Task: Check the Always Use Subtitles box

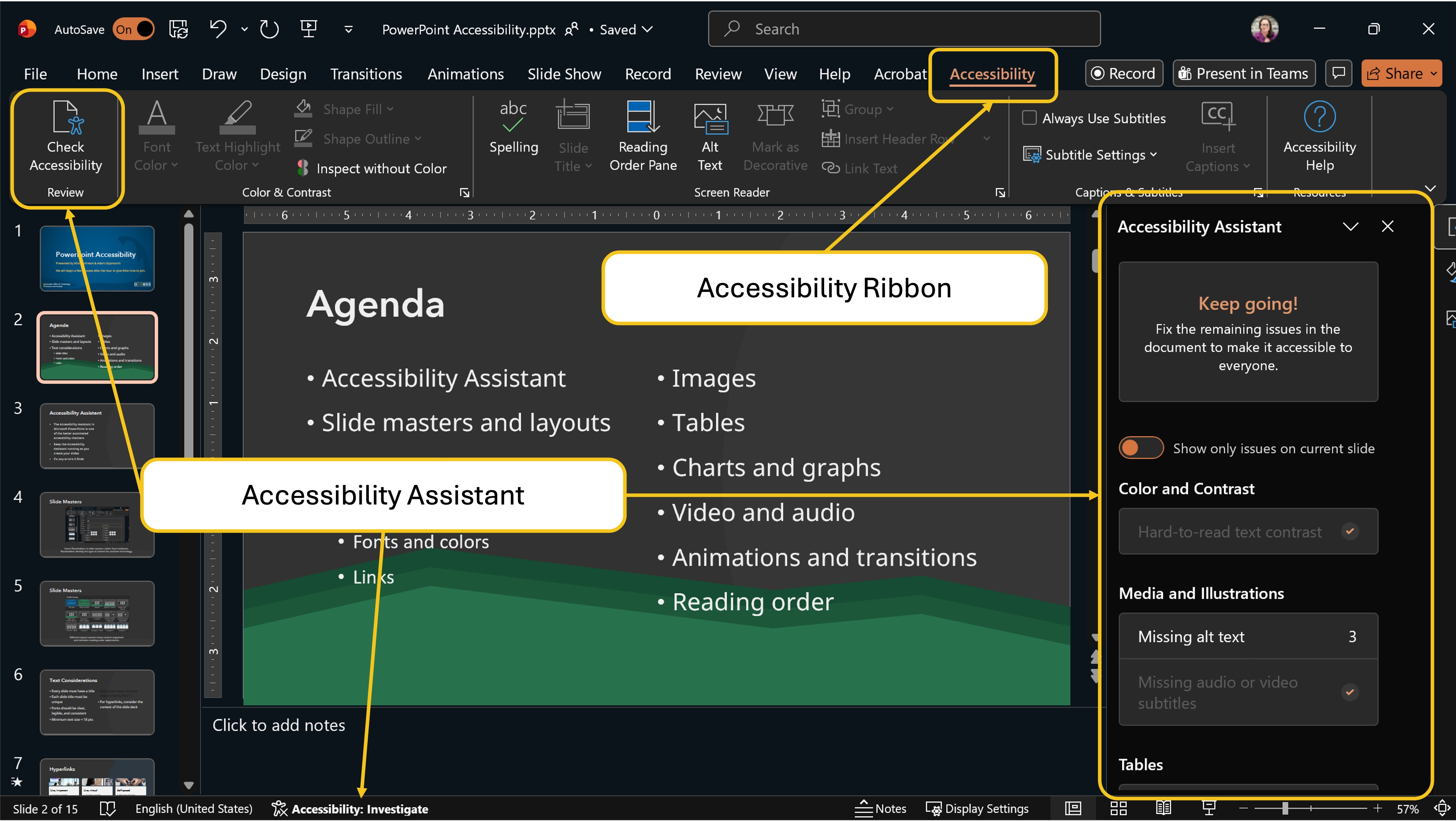Action: click(1029, 117)
